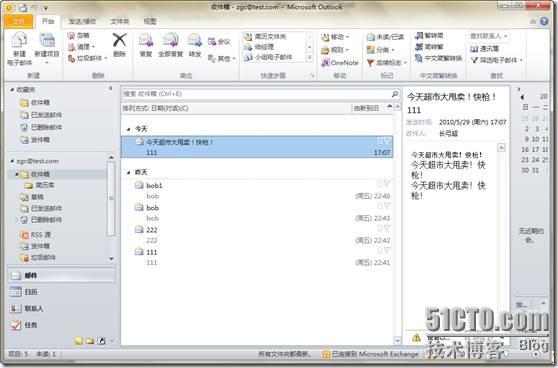This screenshot has width=558, height=368.
Task: Open Junk (垃圾邮件) folder in account tree
Action: (38, 257)
